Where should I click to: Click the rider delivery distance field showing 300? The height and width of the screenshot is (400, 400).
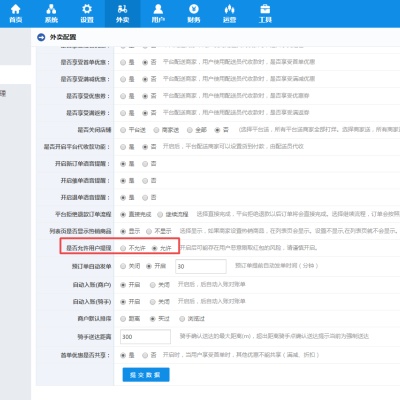(x=145, y=337)
